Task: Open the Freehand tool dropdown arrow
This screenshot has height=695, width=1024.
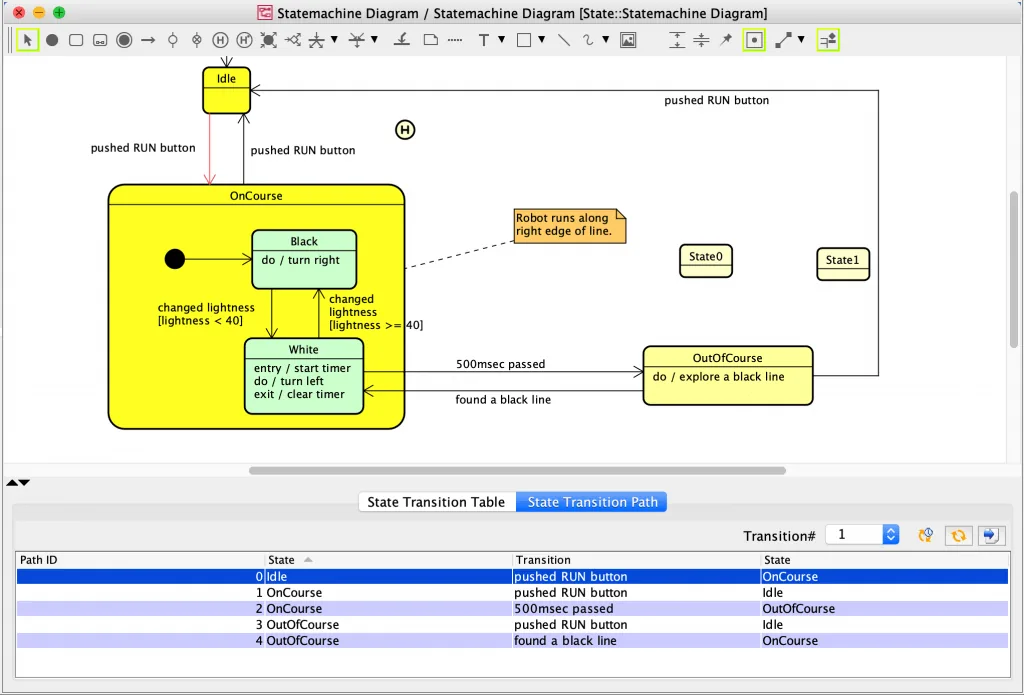Action: pos(605,40)
